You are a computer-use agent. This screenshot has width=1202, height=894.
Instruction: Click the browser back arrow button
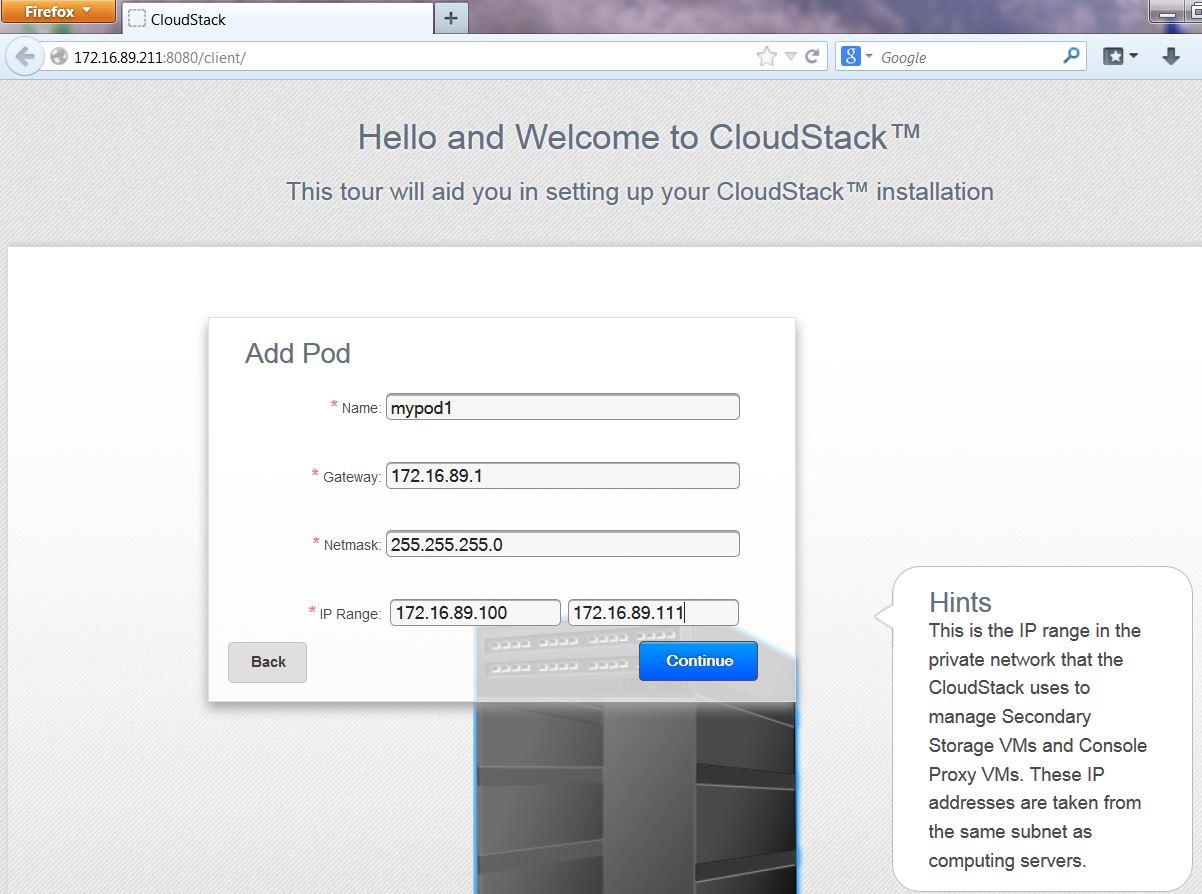coord(25,57)
